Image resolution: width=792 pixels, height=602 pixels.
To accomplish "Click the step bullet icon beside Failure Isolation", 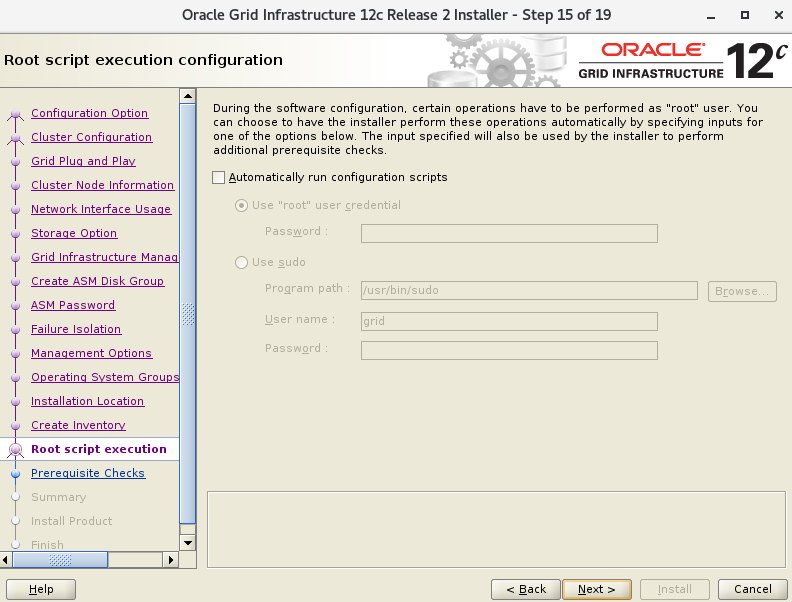I will tap(15, 330).
